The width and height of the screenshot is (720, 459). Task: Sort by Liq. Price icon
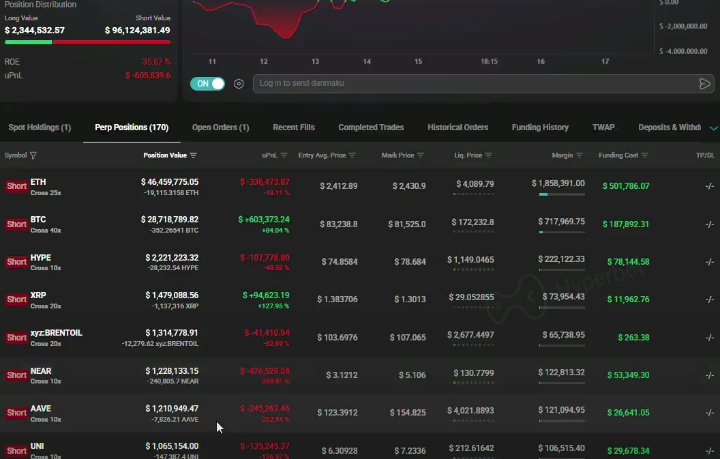(x=488, y=156)
